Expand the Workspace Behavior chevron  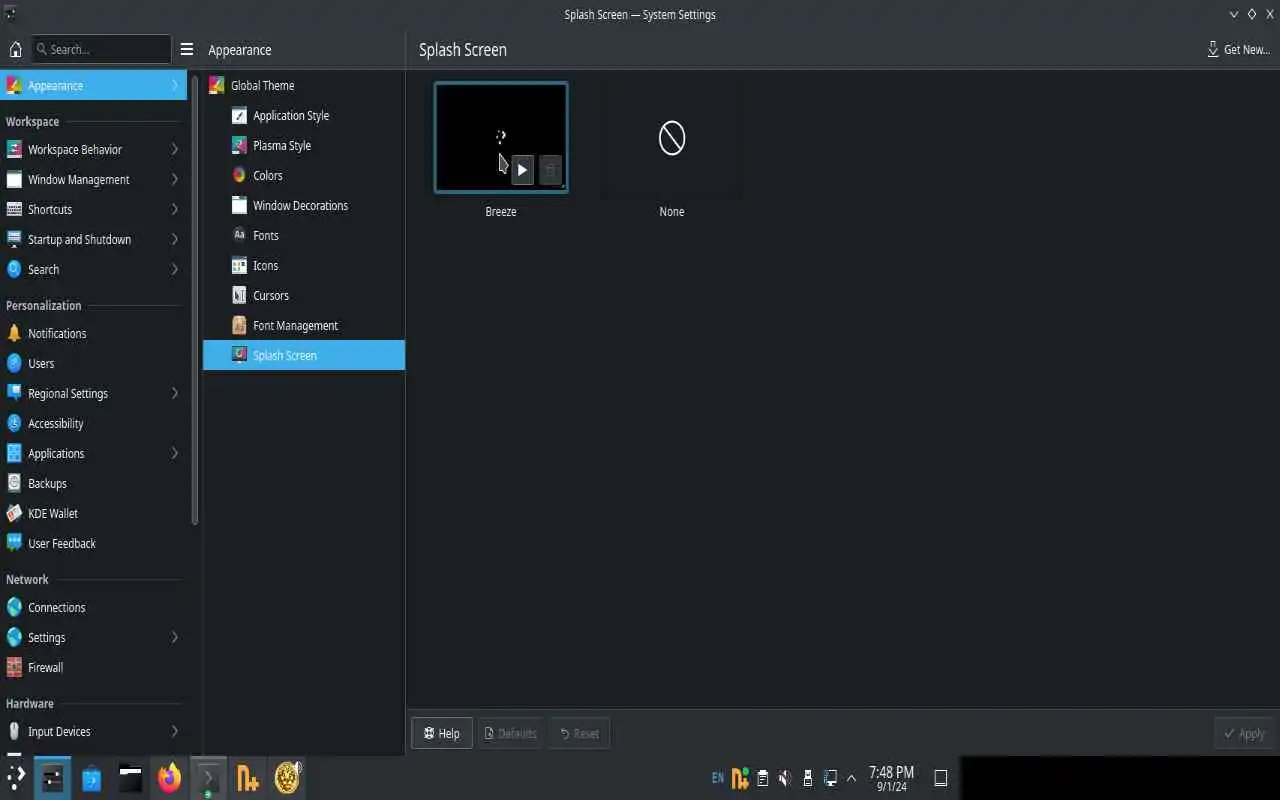[x=174, y=150]
